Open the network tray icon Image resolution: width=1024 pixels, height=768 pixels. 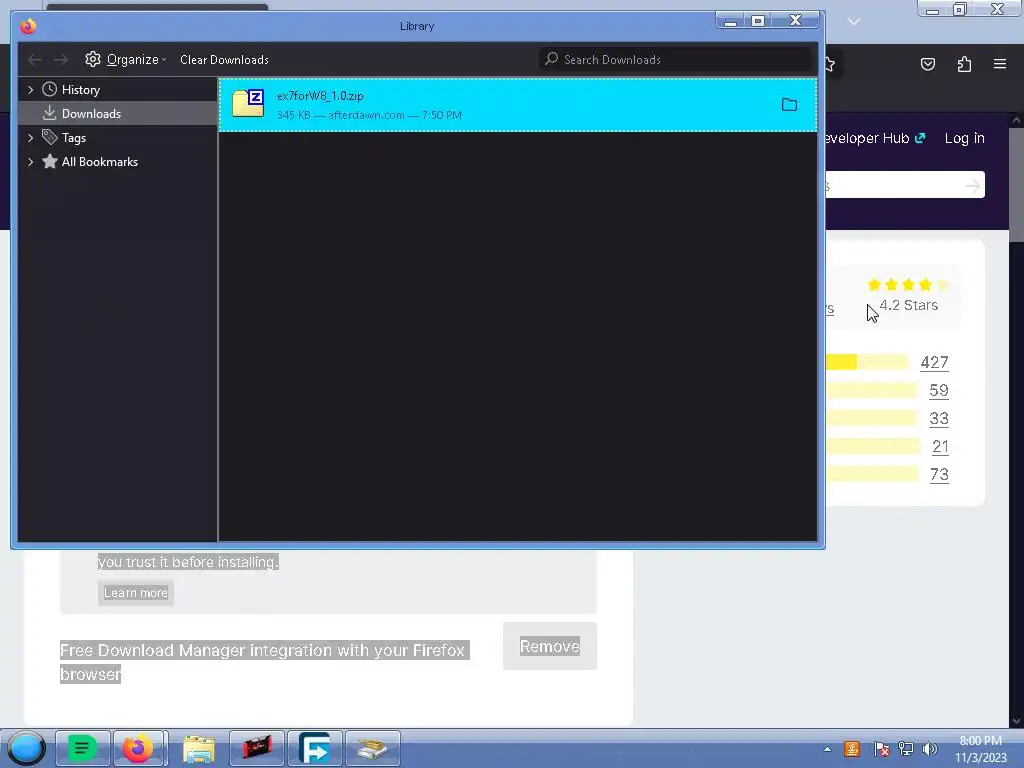[906, 749]
